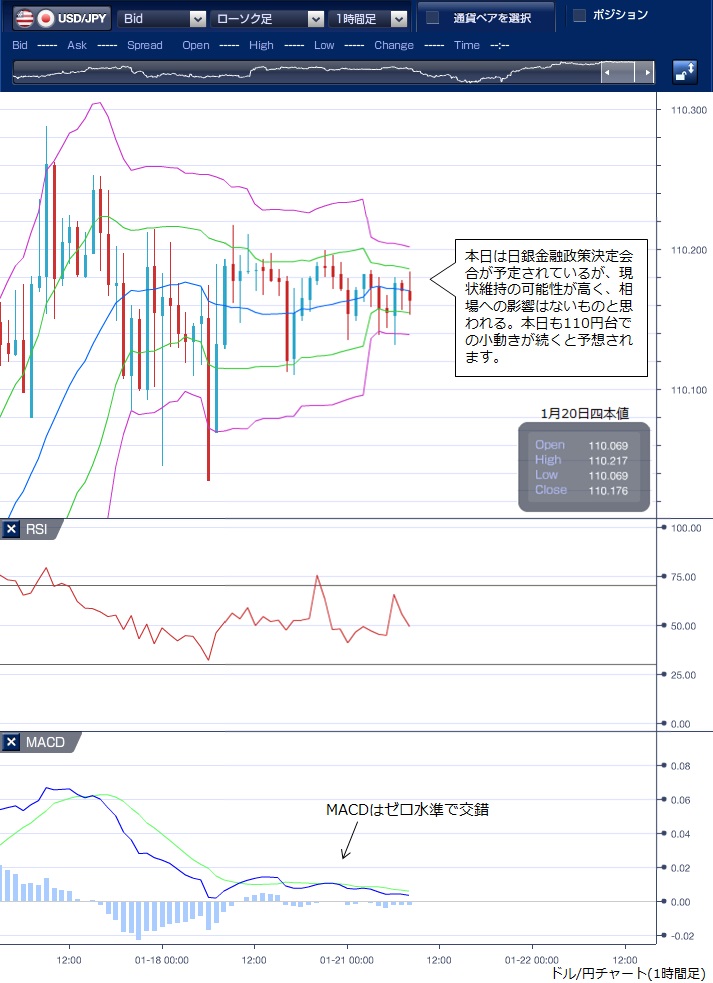This screenshot has width=713, height=983.
Task: Enable the 通貨ペアを選択 checkbox
Action: pos(433,18)
